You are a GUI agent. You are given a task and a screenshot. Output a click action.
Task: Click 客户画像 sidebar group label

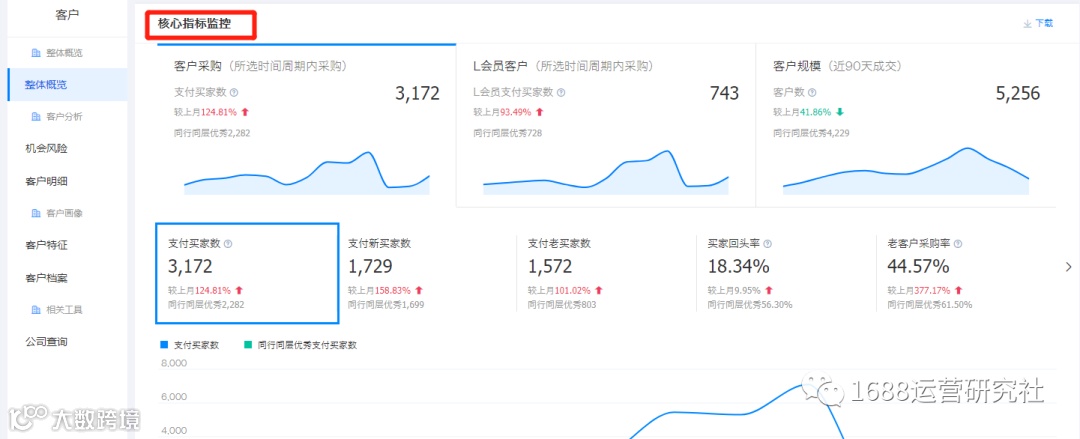click(x=64, y=213)
